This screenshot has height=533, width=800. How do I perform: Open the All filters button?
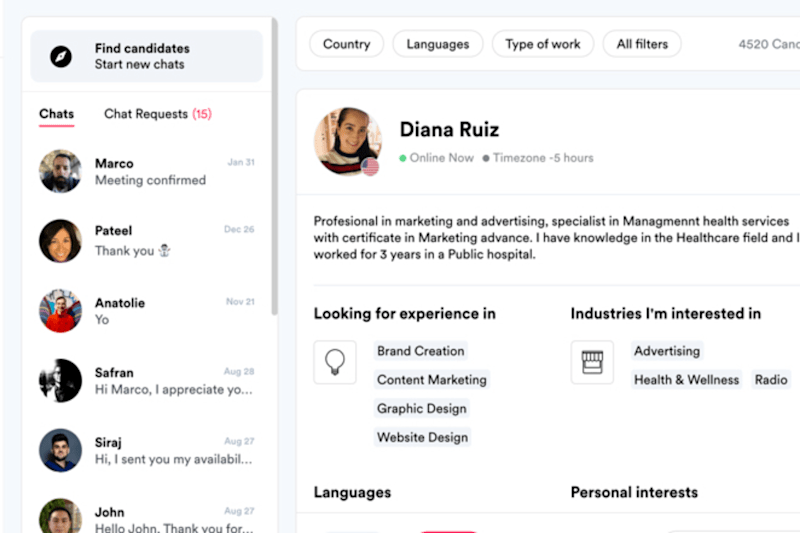642,44
